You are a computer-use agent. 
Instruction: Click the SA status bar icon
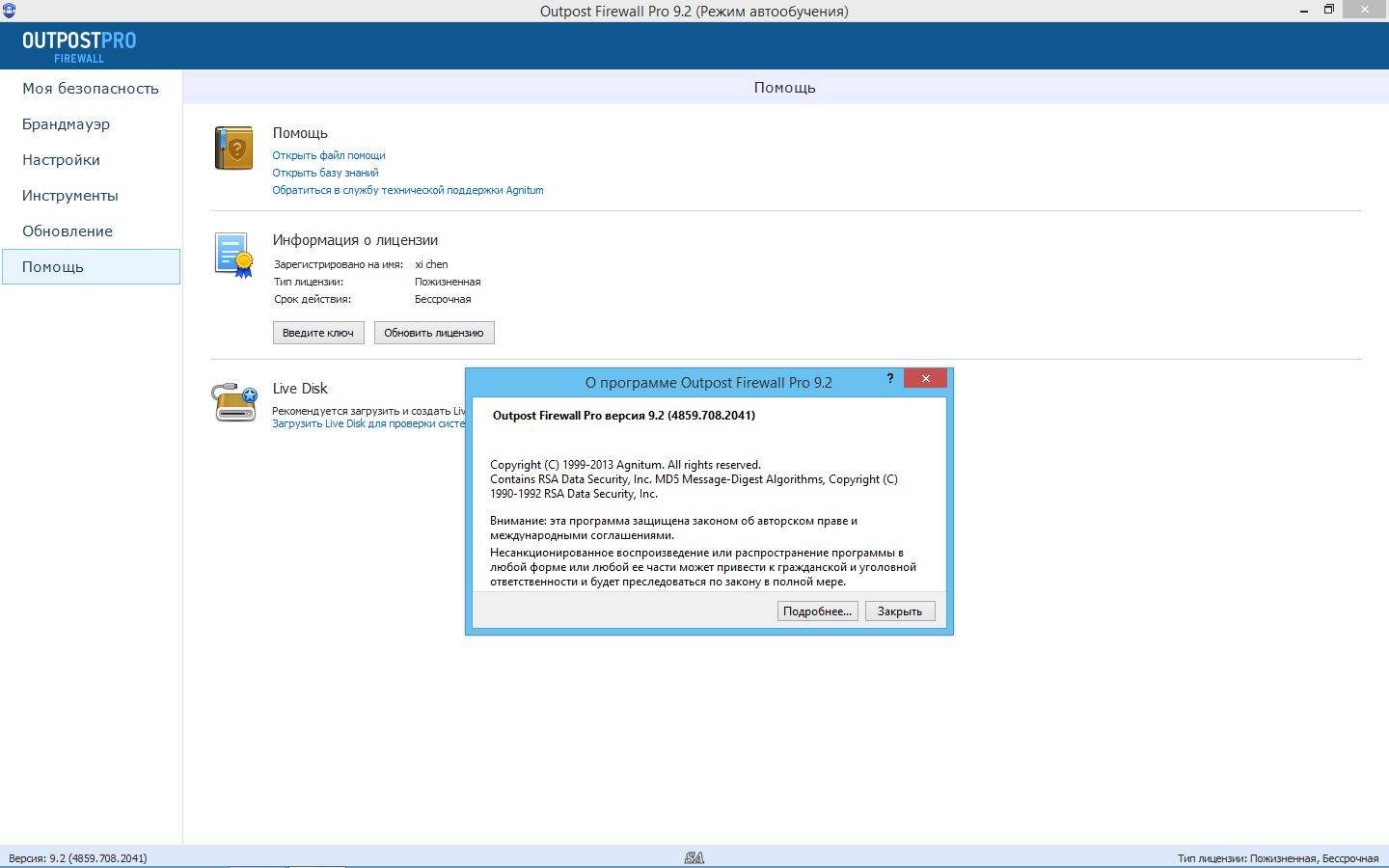694,857
